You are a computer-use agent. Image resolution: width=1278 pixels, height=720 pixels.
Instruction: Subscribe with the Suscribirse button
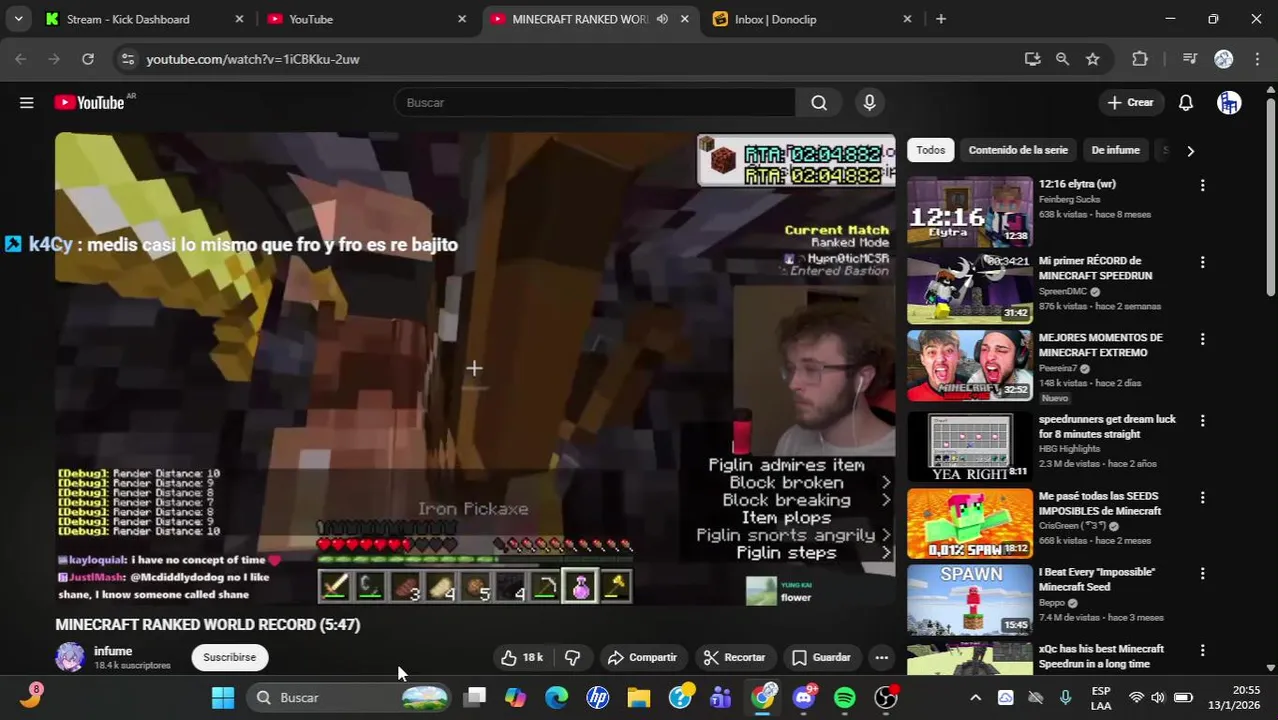click(229, 657)
